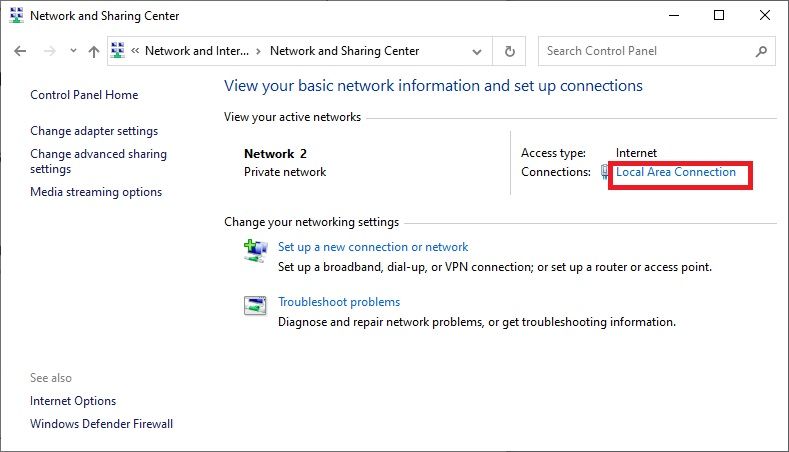
Task: Open Internet Options
Action: click(73, 401)
